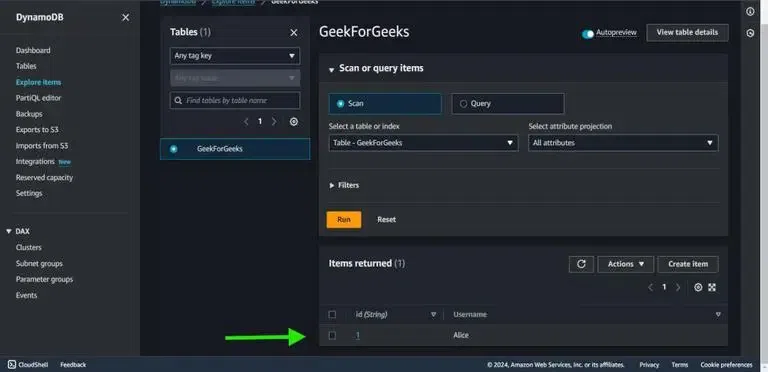This screenshot has width=768, height=372.
Task: Go to previous page of items returned
Action: click(650, 287)
